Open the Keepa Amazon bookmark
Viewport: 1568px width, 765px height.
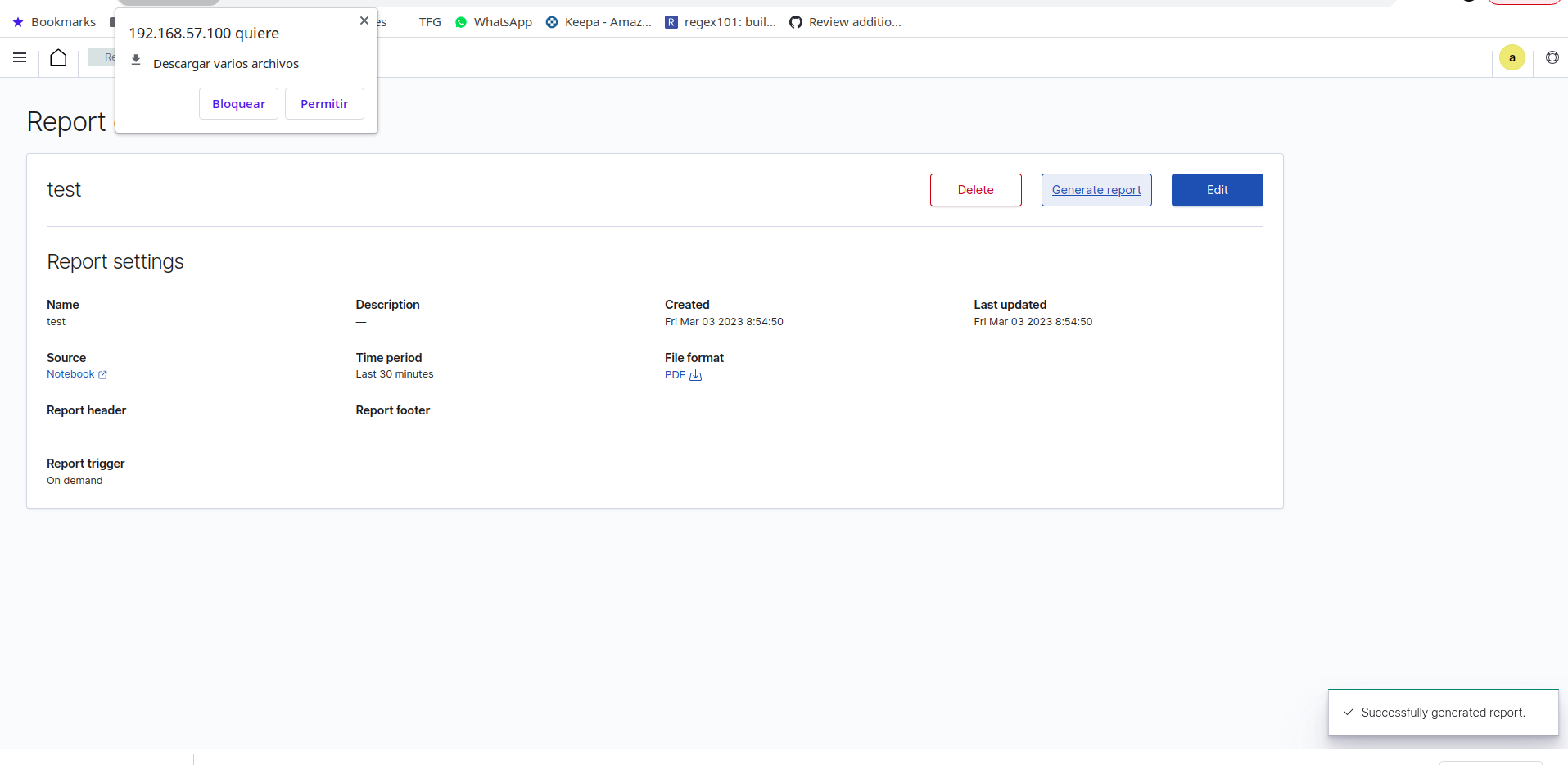click(x=599, y=22)
